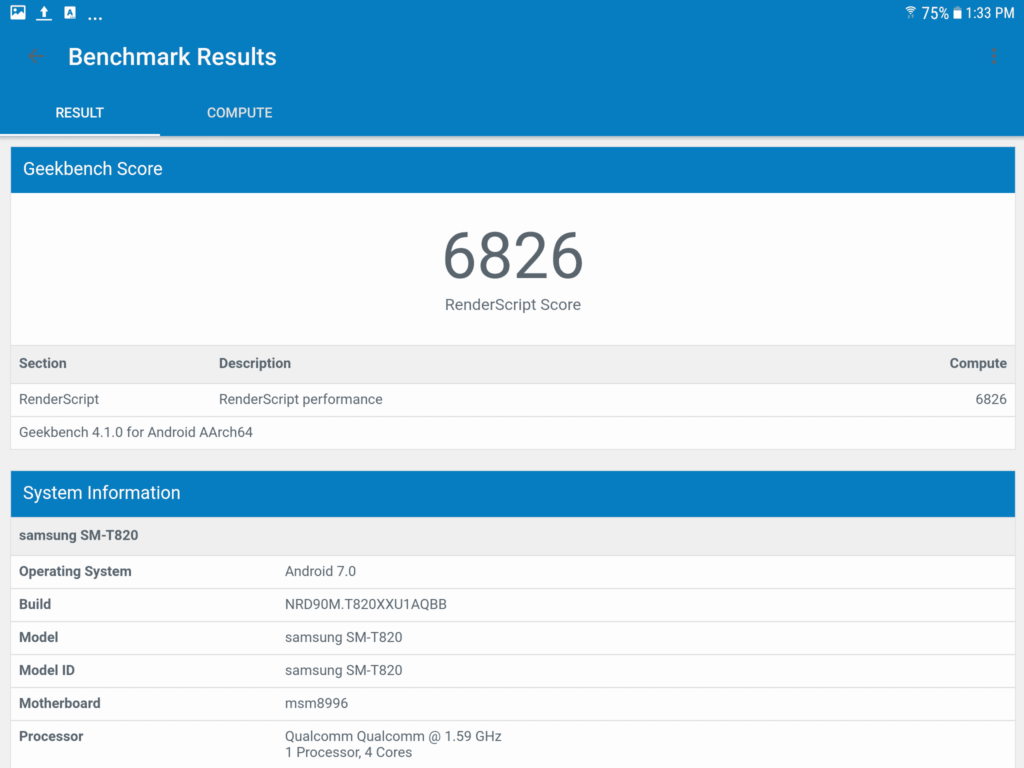Tap the large 6826 RenderScript score
1024x768 pixels.
click(x=512, y=256)
